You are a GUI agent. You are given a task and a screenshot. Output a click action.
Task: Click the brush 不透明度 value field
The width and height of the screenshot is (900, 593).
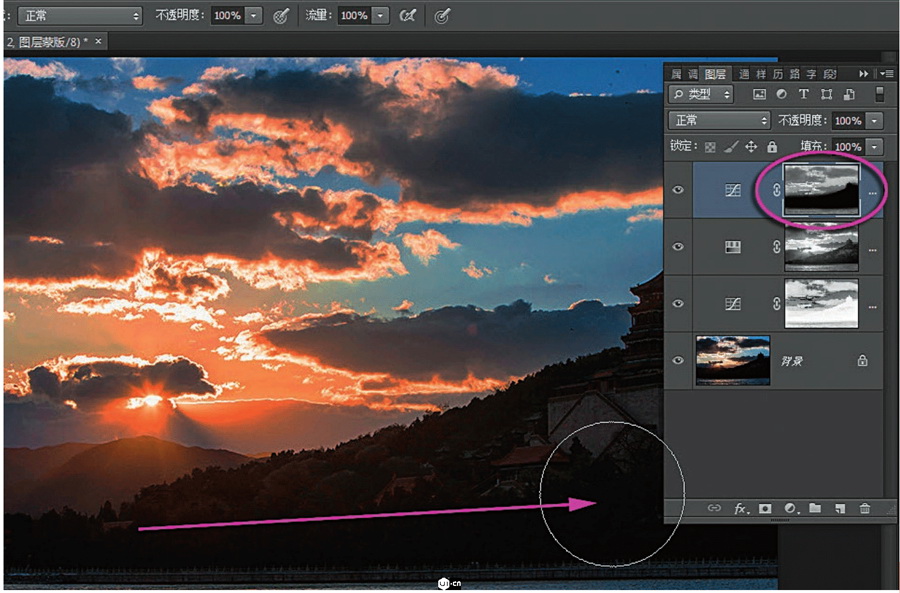226,16
